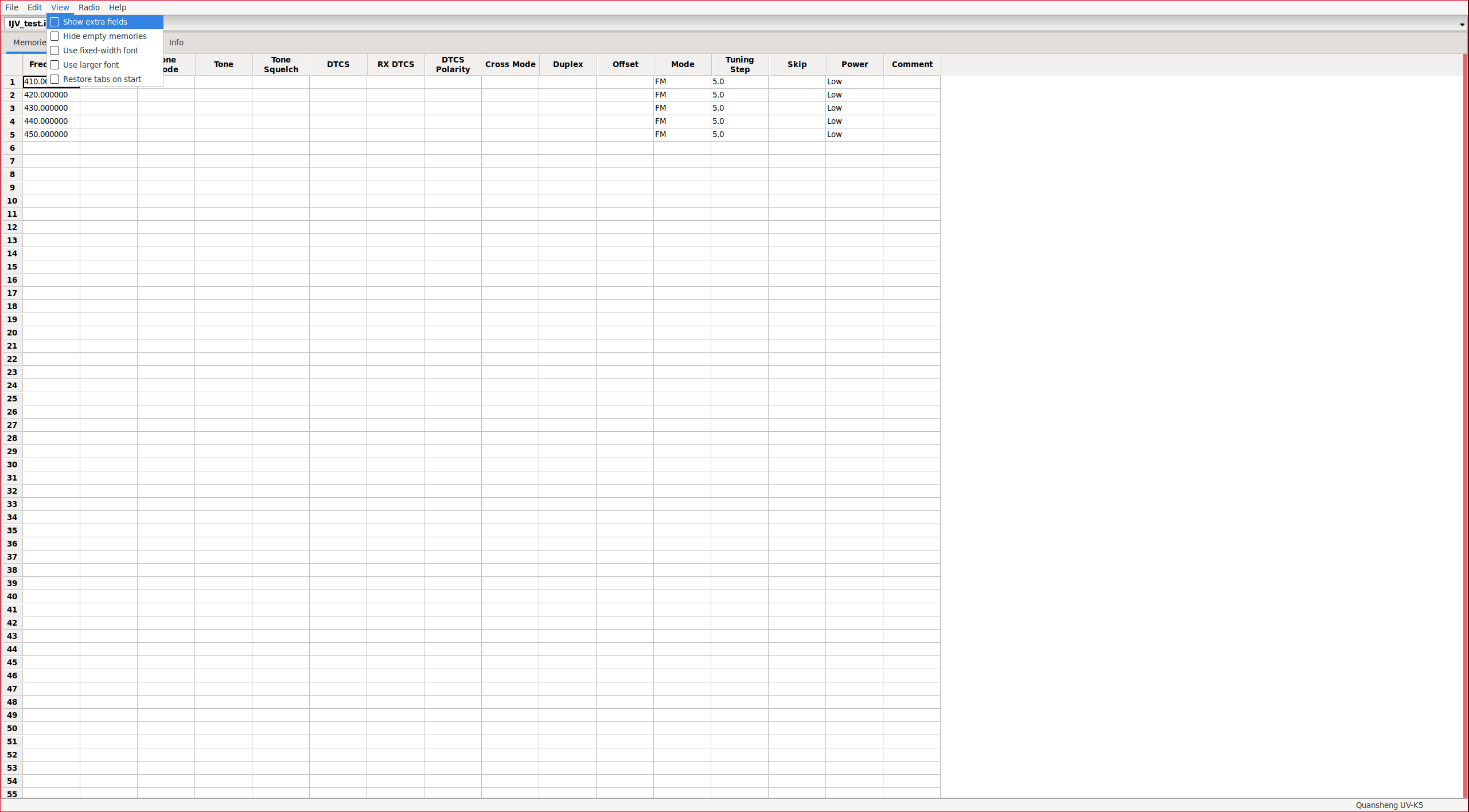Screen dimensions: 1469x812
Task: Select row header number 10
Action: coord(12,201)
